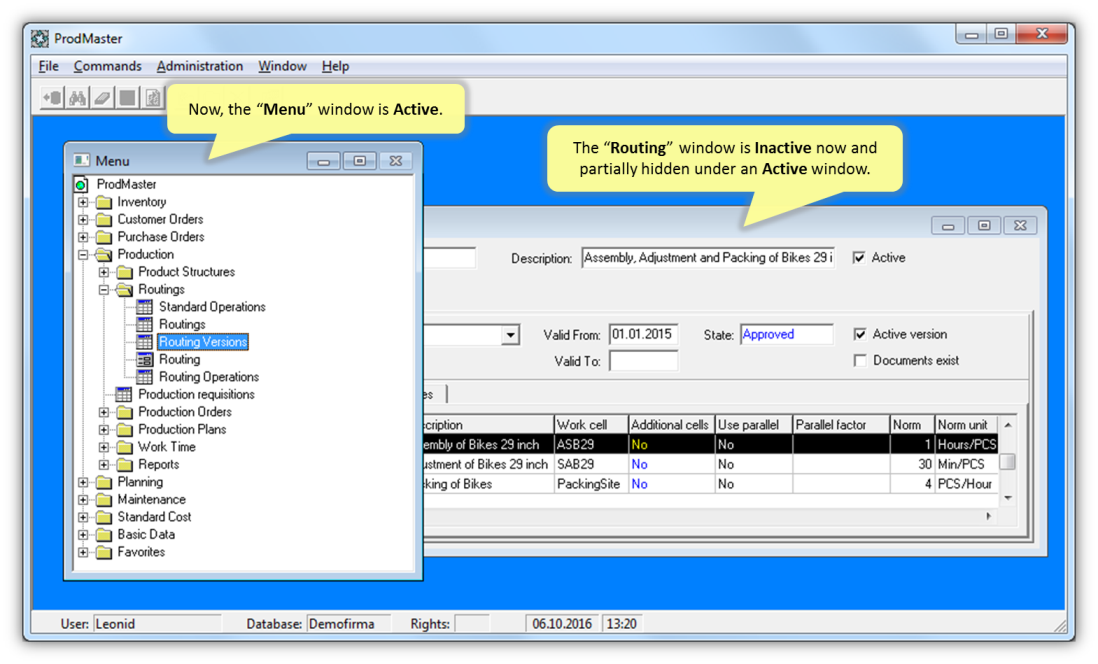Screen dimensions: 1098x664
Task: Enable the Documents exist checkbox
Action: click(860, 361)
